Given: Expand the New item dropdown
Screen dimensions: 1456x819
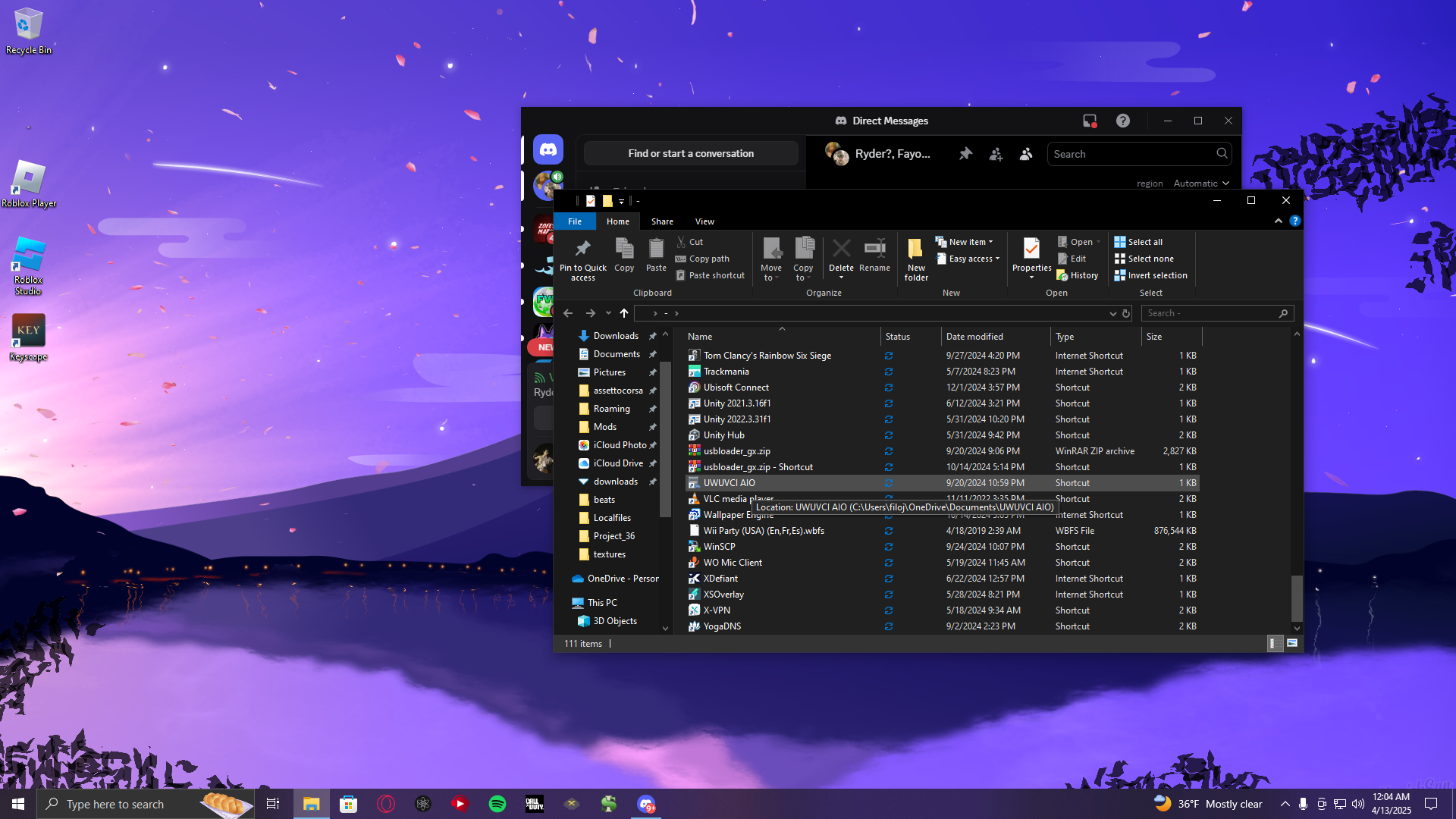Looking at the screenshot, I should coord(964,242).
